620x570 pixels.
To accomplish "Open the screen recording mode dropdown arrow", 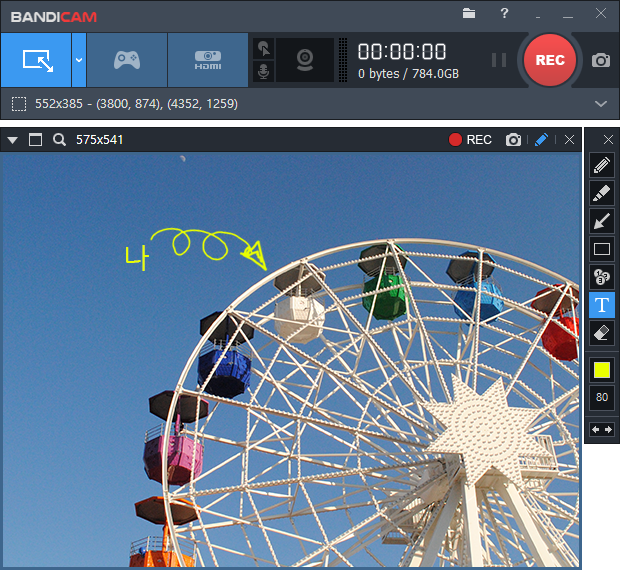I will pos(79,60).
